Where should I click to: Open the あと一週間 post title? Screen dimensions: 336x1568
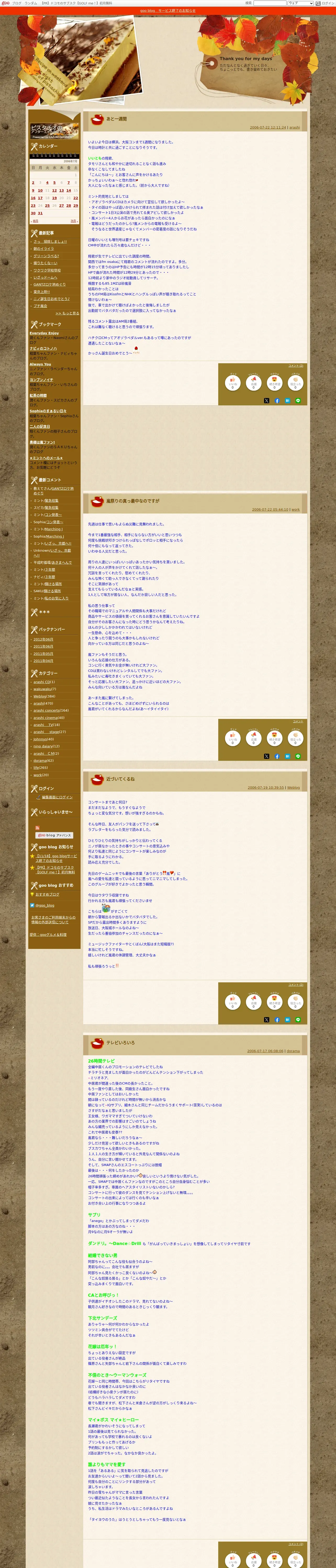(116, 119)
